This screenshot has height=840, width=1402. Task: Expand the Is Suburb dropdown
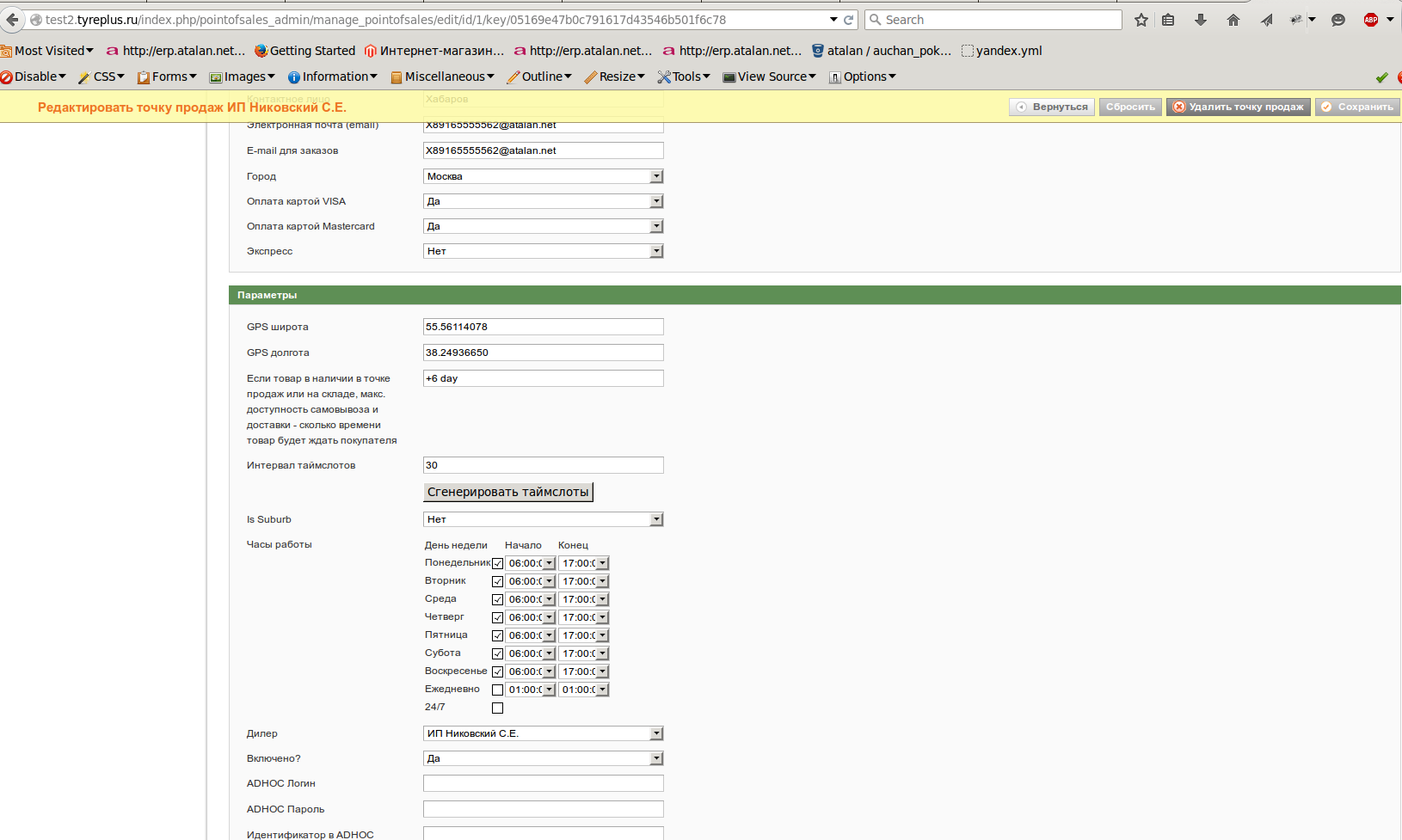click(544, 519)
